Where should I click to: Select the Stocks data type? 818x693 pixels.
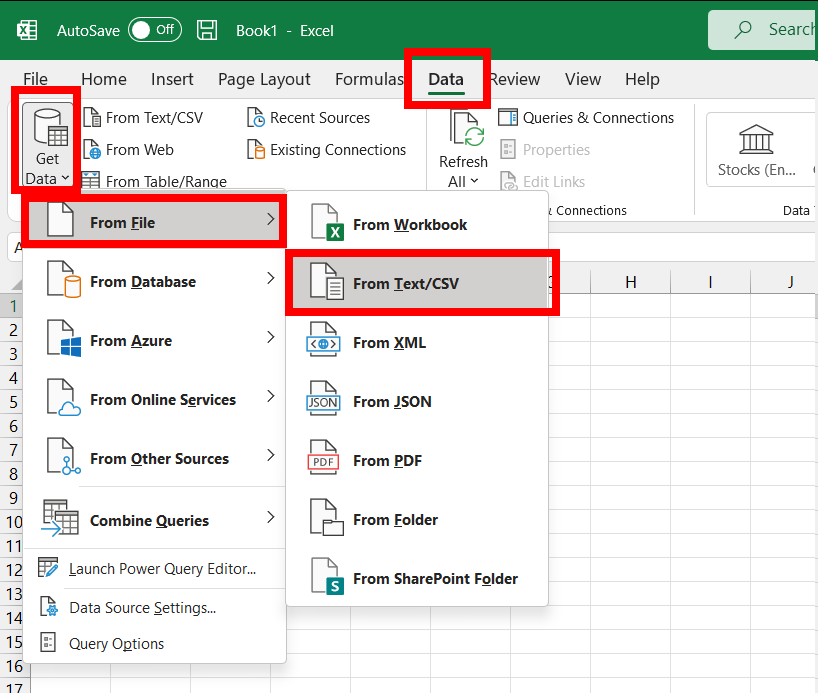756,150
